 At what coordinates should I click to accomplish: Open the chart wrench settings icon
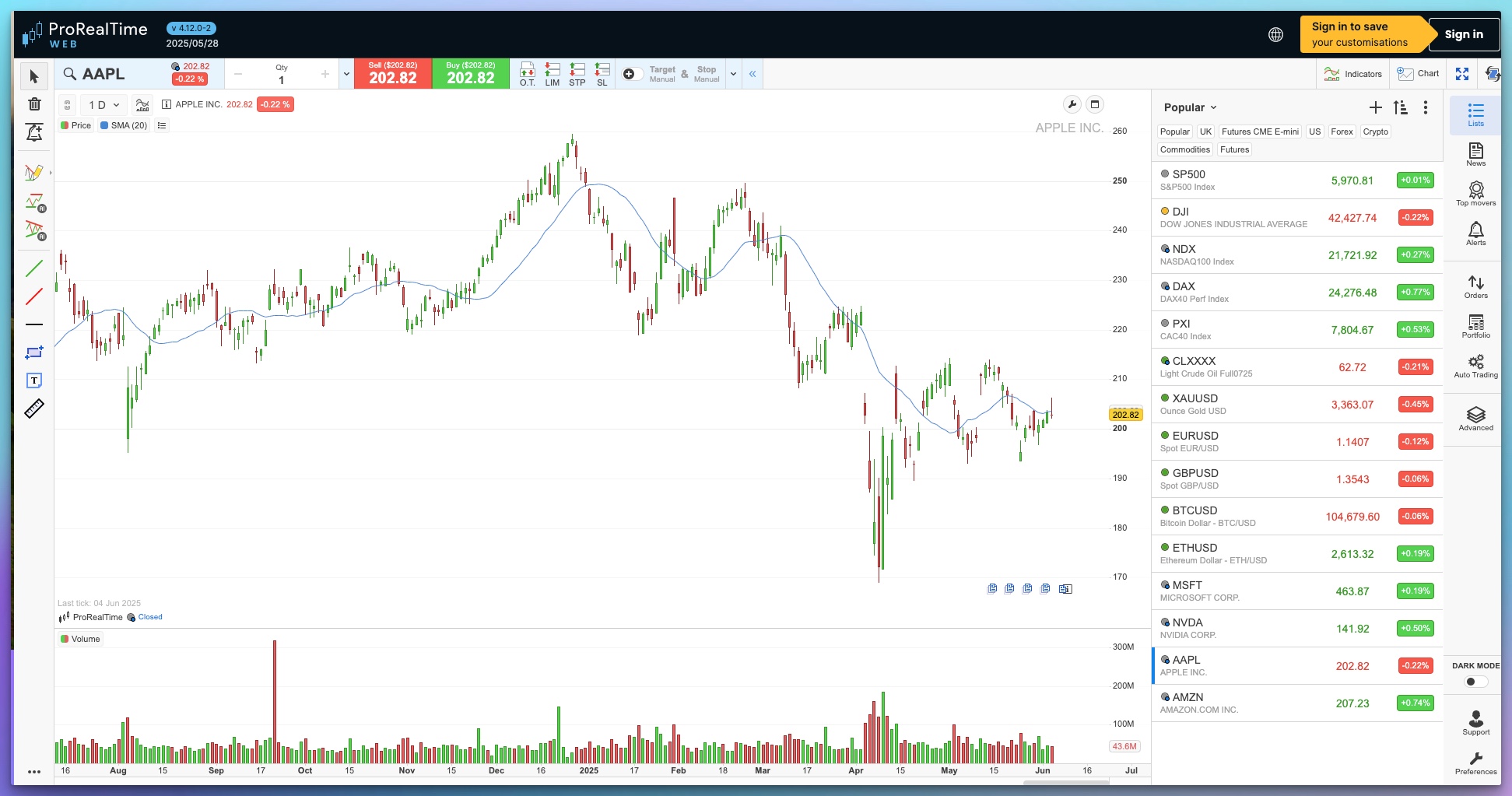(x=1071, y=103)
